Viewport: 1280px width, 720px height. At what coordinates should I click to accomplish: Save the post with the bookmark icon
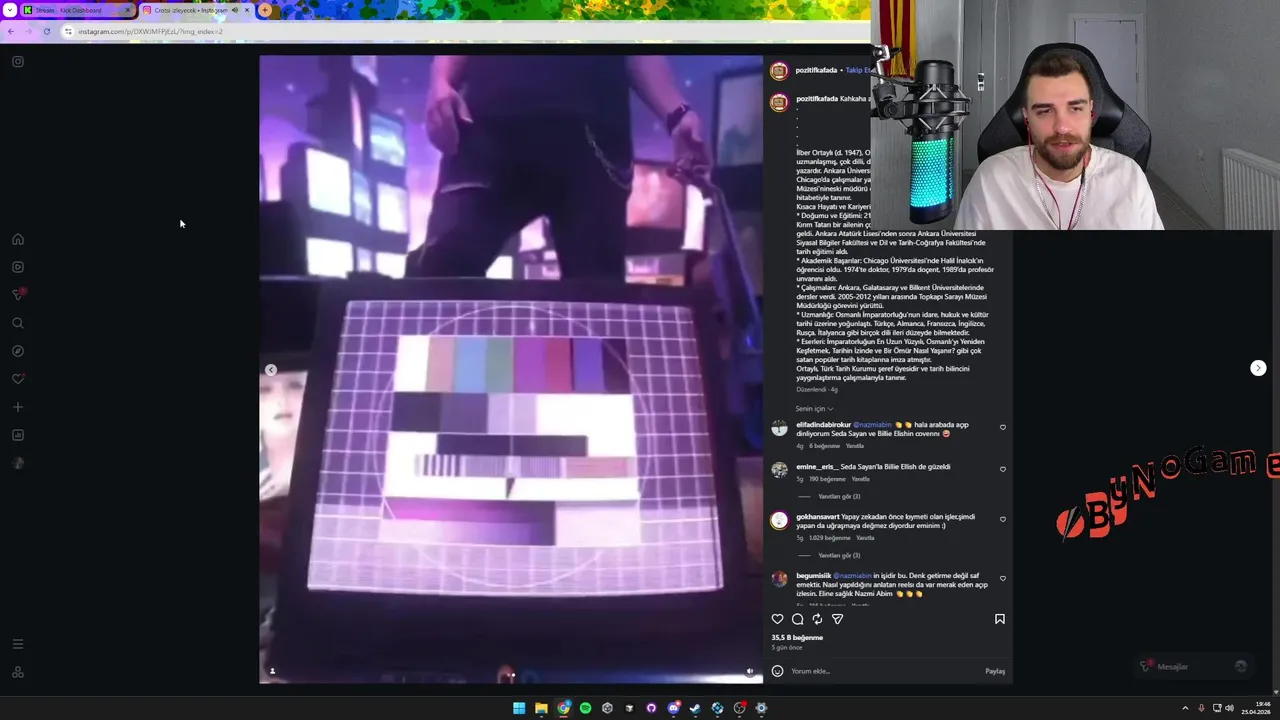coord(999,619)
